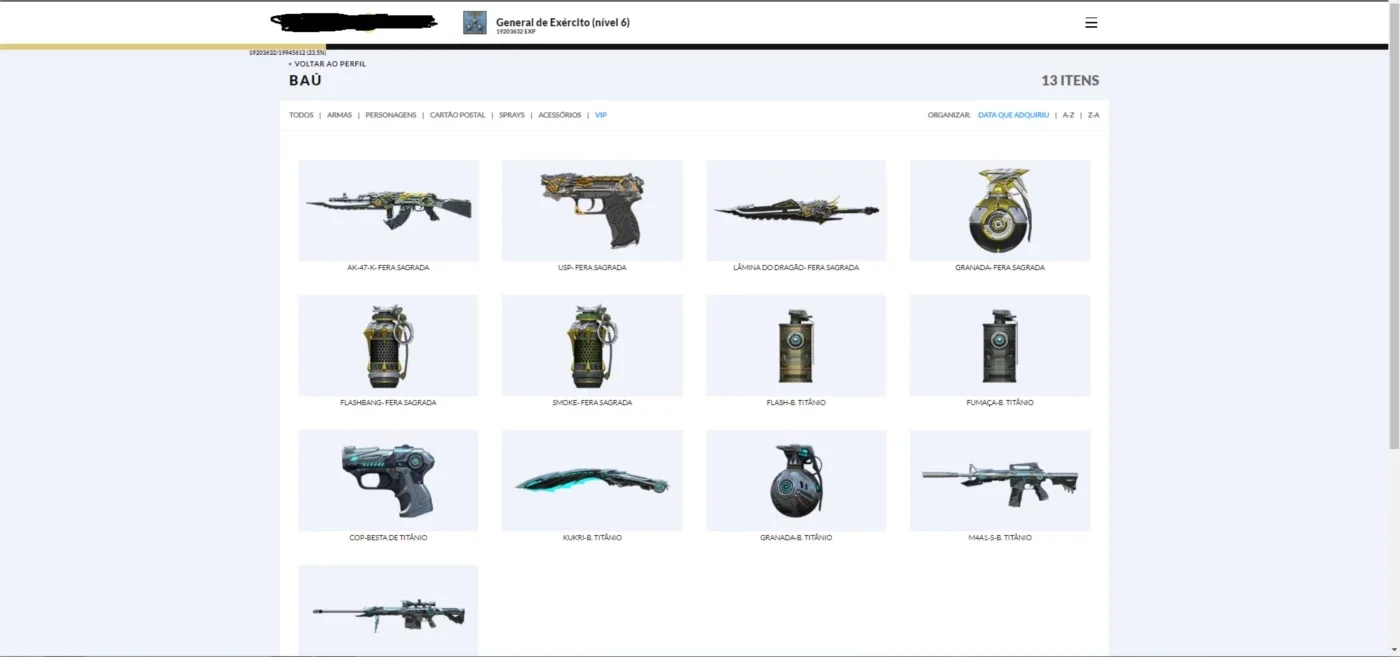Open the Granada B. Titânio grenade image
Image resolution: width=1400 pixels, height=657 pixels.
796,480
